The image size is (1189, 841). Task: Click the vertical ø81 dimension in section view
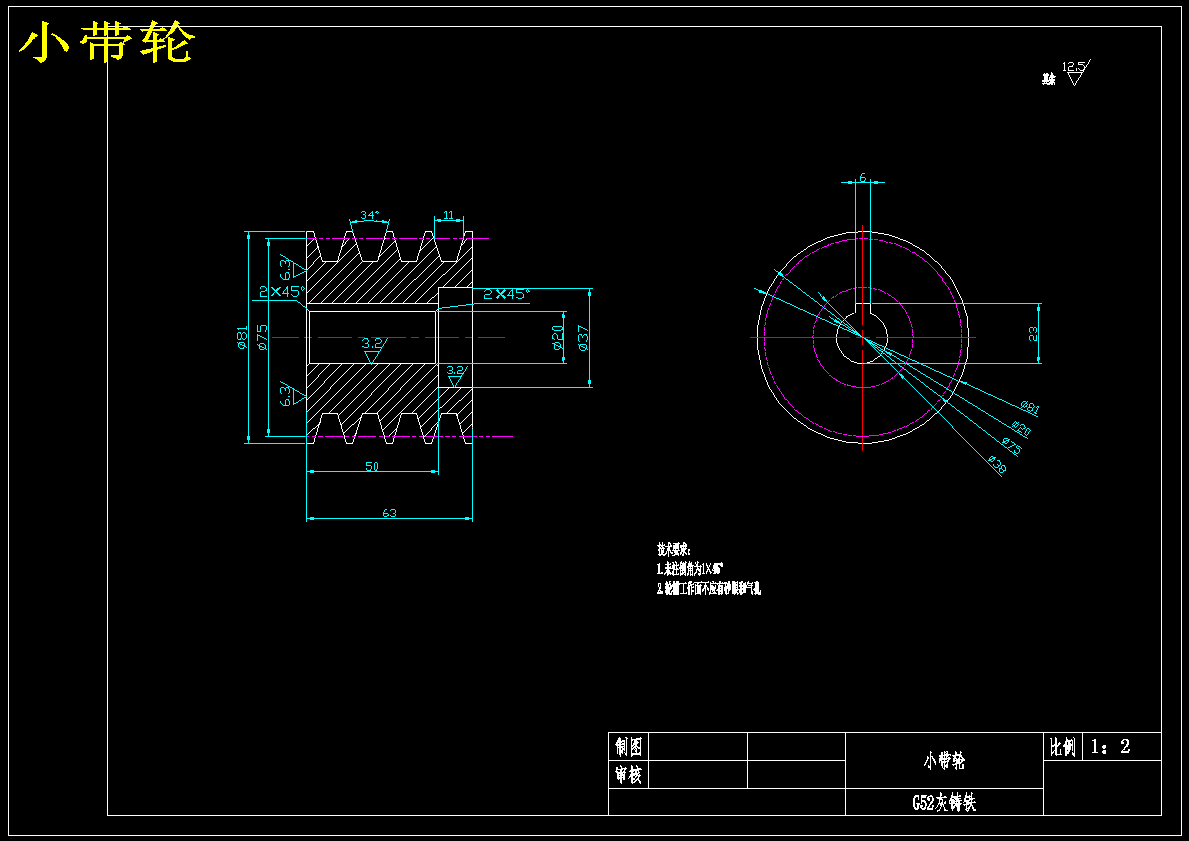(x=242, y=337)
